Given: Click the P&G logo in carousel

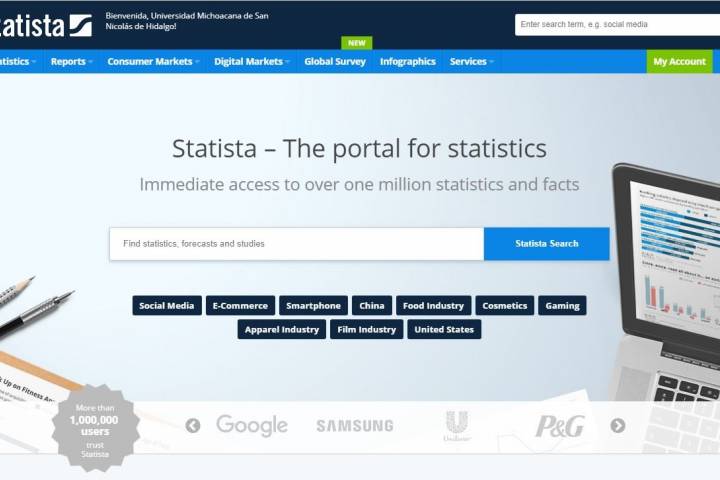Looking at the screenshot, I should click(560, 426).
